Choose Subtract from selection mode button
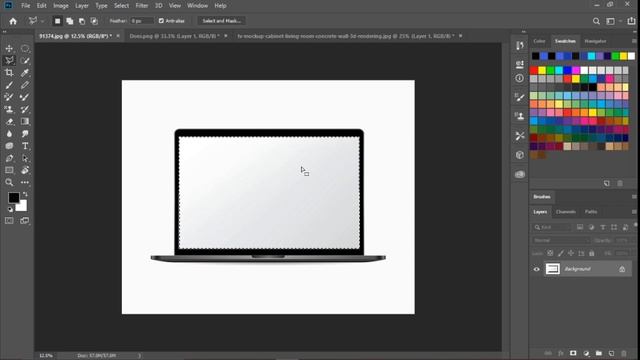The image size is (640, 360). coord(82,21)
